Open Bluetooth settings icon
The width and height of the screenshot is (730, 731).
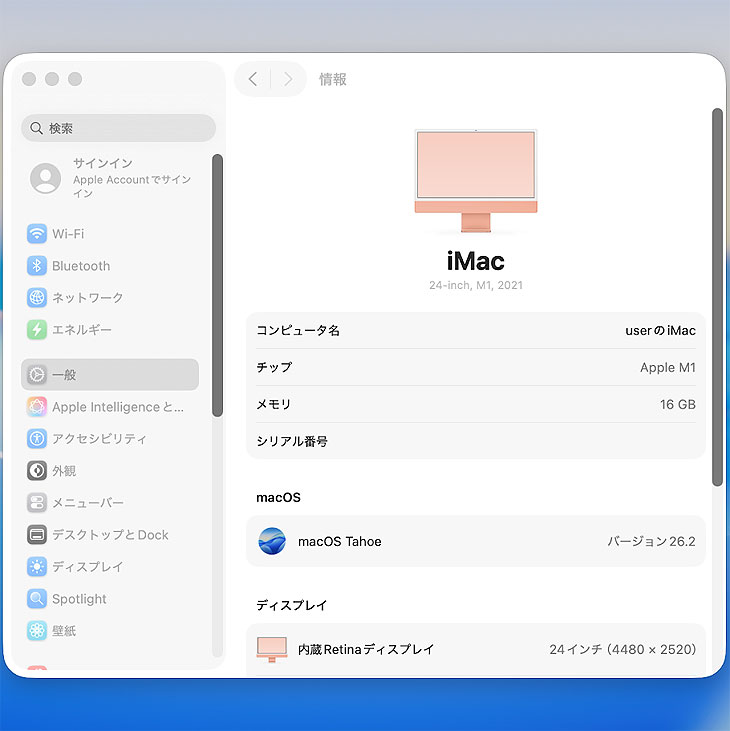click(x=37, y=266)
